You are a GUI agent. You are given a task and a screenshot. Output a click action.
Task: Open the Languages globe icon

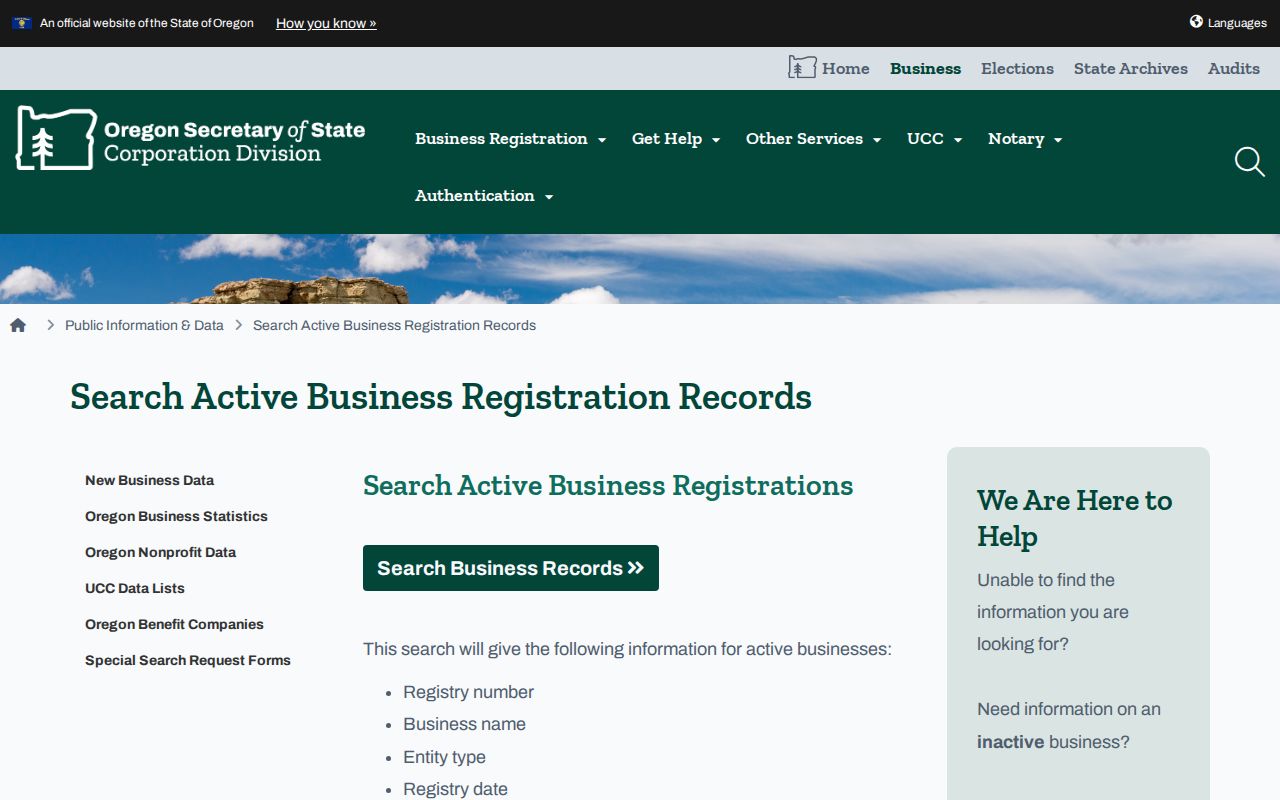click(1196, 22)
